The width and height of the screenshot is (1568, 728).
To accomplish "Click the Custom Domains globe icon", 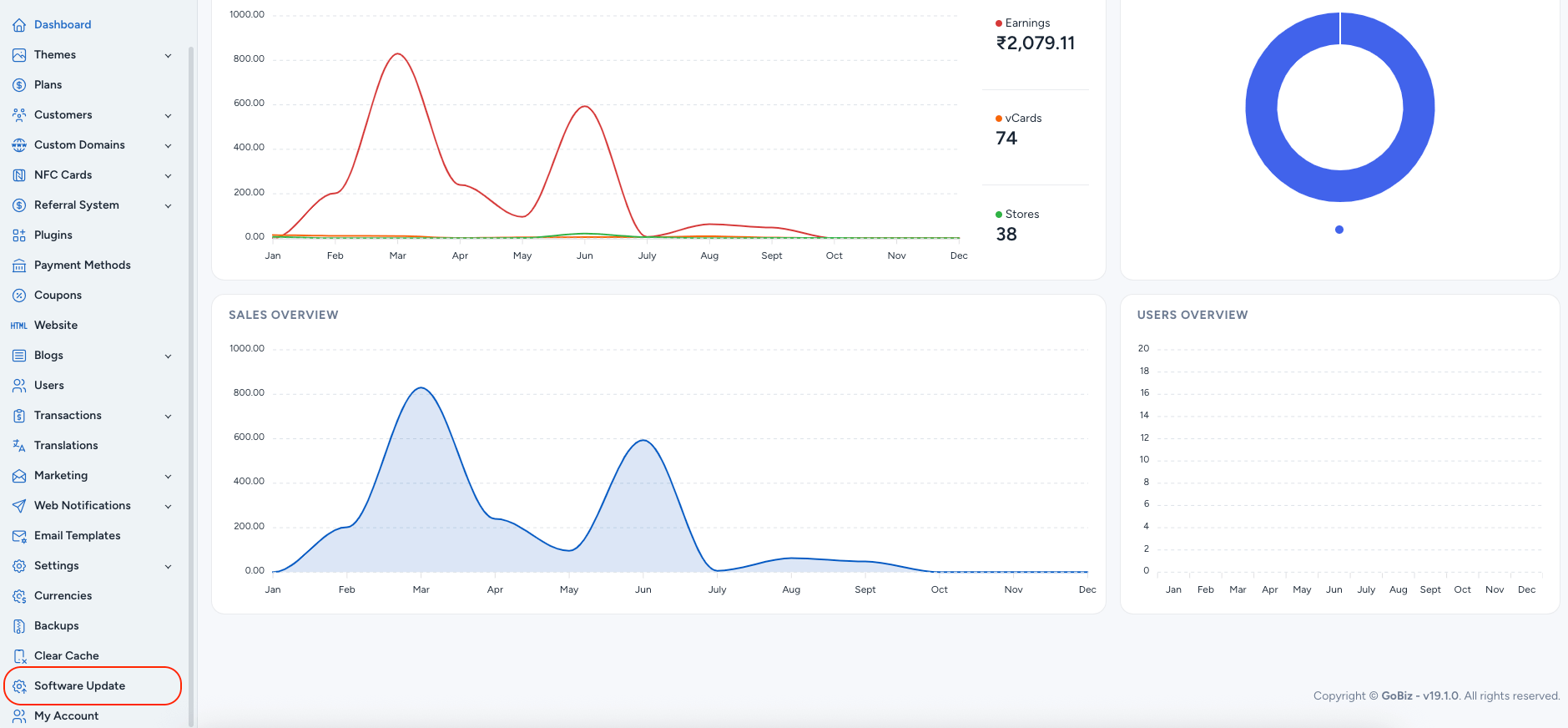I will pos(19,145).
